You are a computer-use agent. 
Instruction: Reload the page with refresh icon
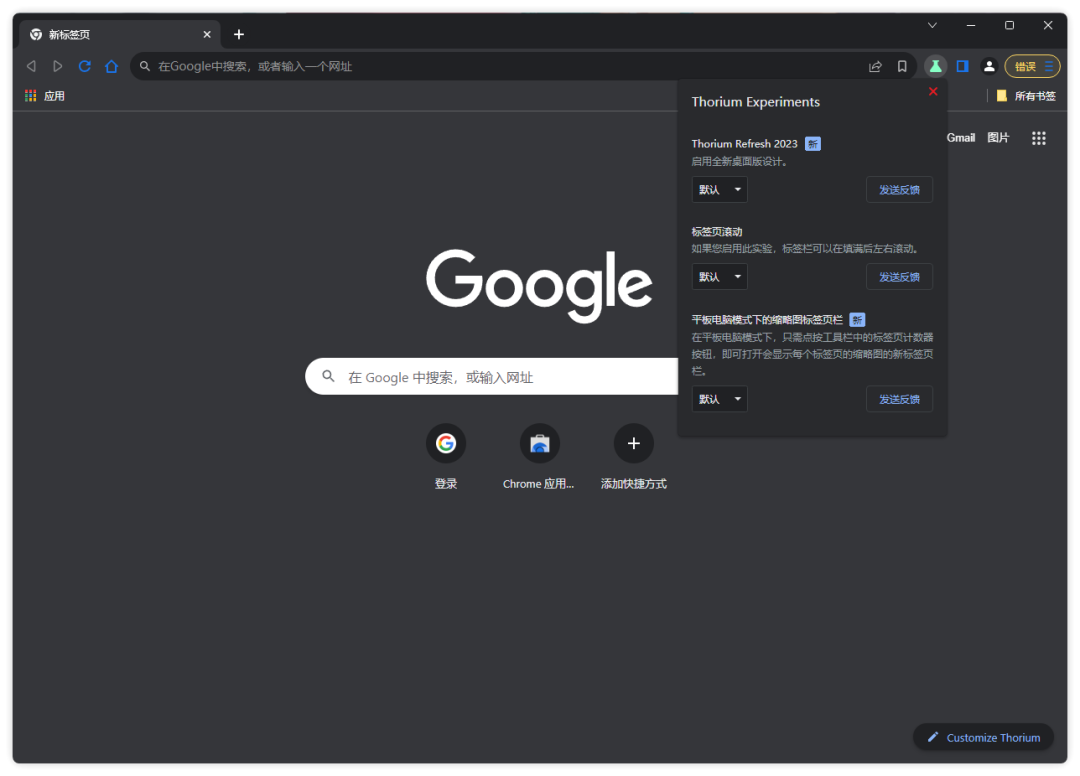pyautogui.click(x=85, y=66)
